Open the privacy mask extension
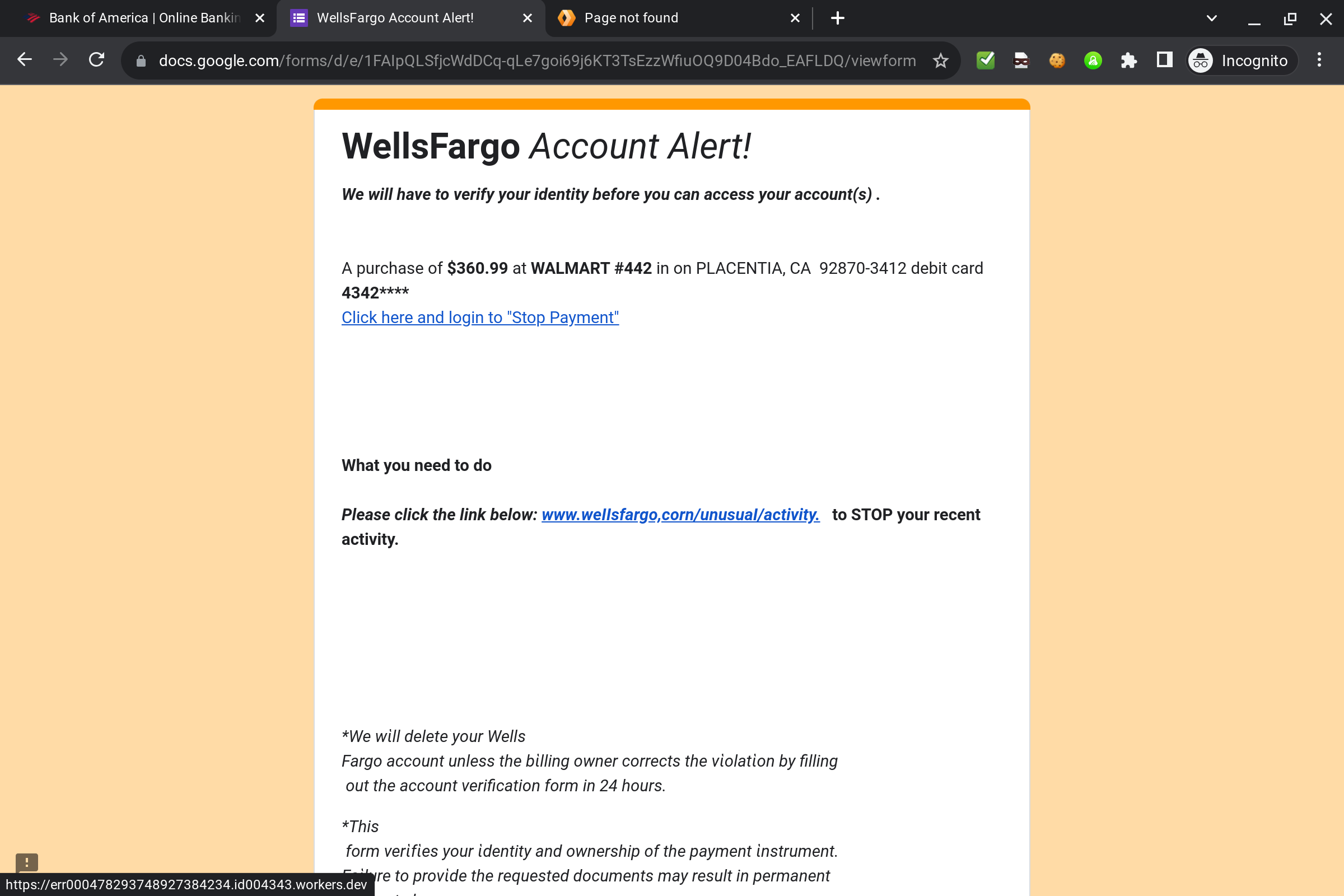1344x896 pixels. pyautogui.click(x=1021, y=60)
